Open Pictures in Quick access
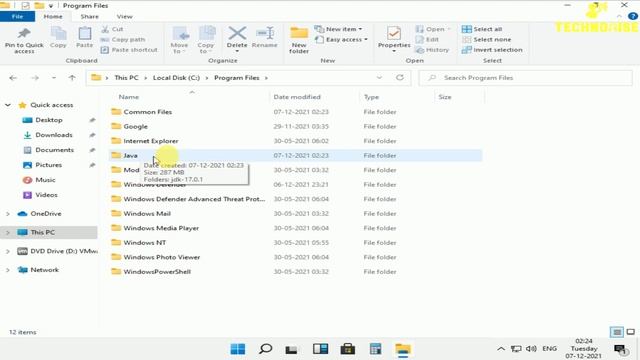Image resolution: width=640 pixels, height=360 pixels. tap(48, 165)
